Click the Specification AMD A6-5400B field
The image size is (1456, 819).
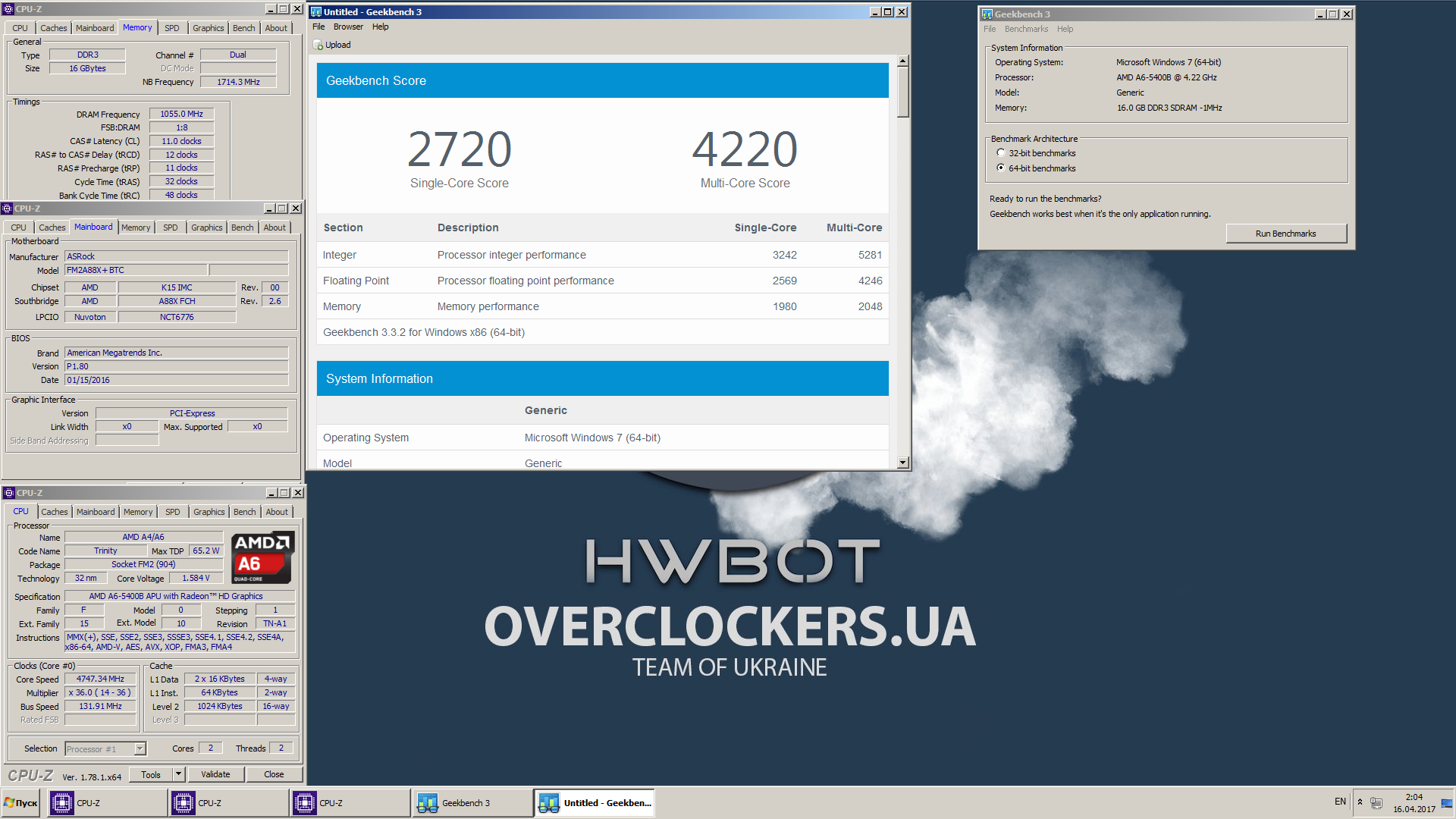coord(180,596)
